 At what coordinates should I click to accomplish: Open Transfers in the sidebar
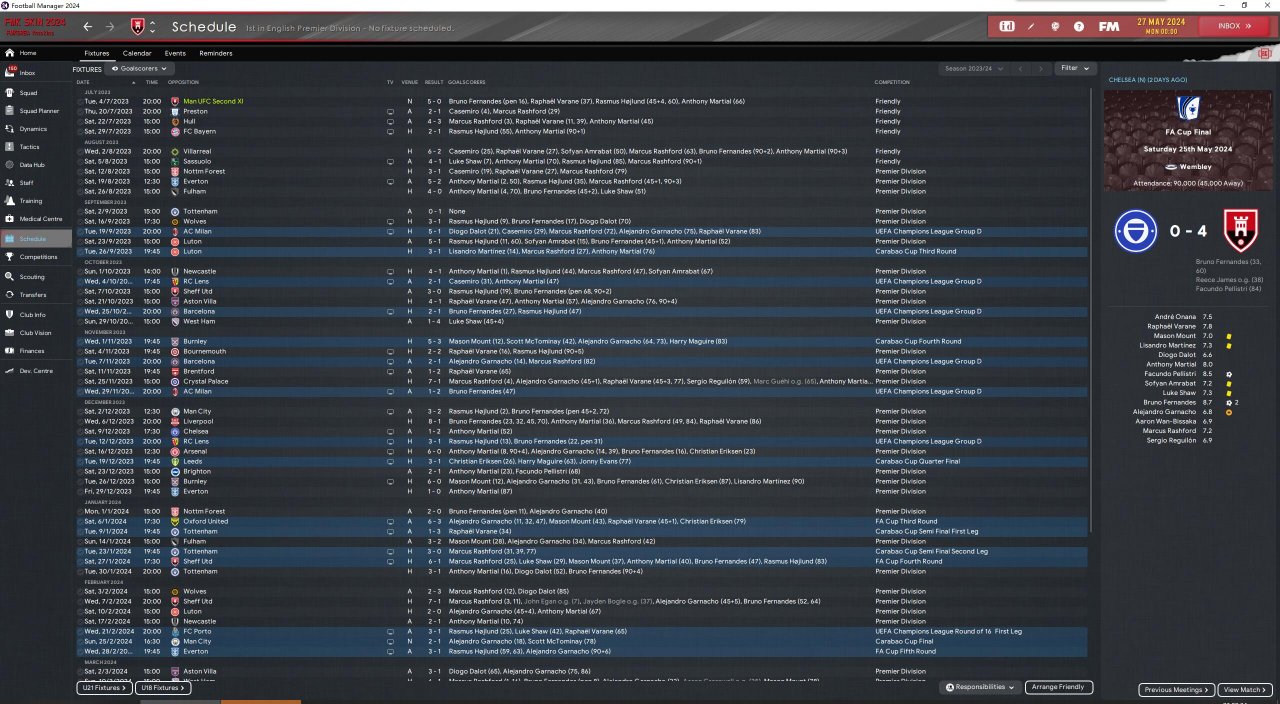coord(33,295)
